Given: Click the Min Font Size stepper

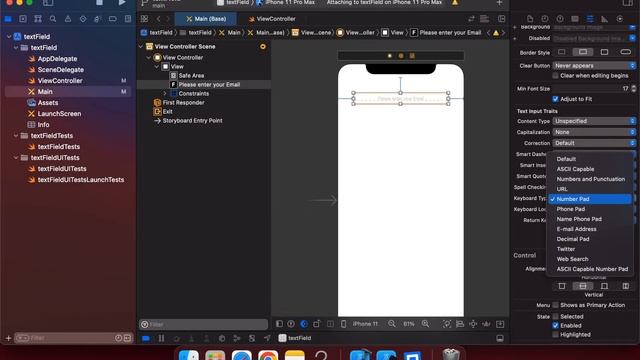Looking at the screenshot, I should 633,89.
